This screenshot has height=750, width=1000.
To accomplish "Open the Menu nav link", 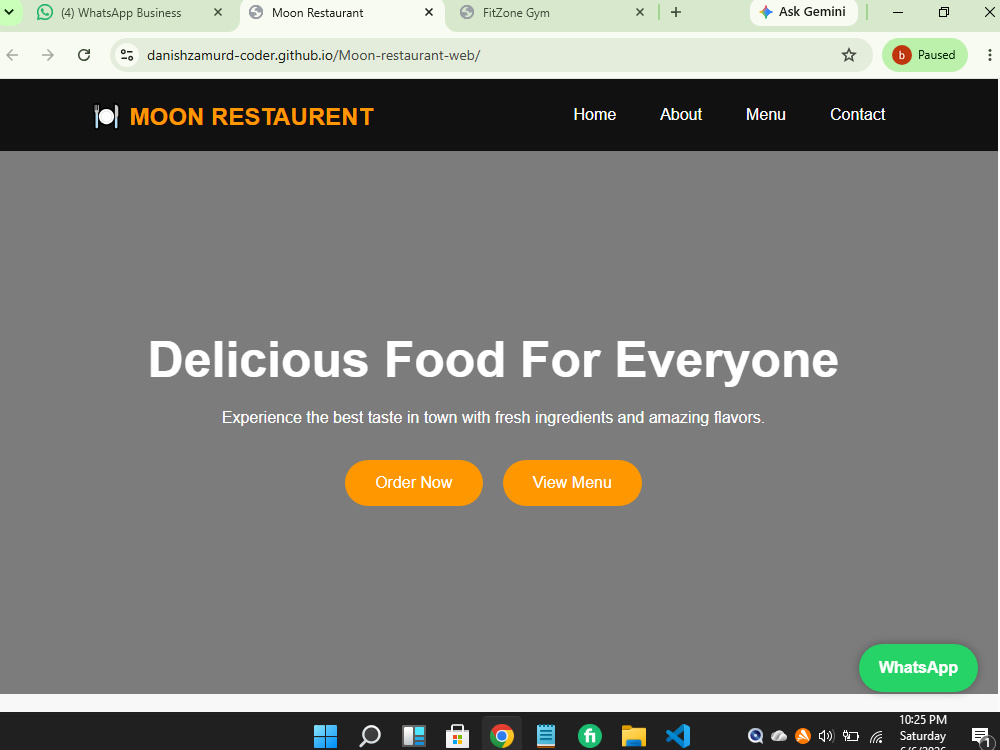I will pyautogui.click(x=765, y=114).
